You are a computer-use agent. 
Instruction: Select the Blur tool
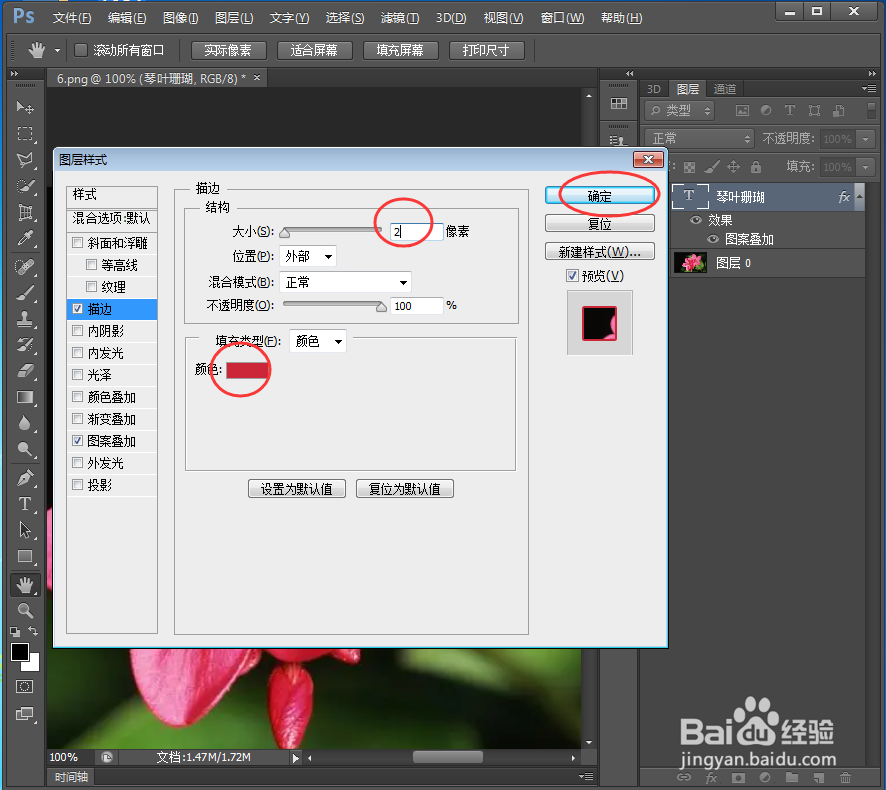25,423
